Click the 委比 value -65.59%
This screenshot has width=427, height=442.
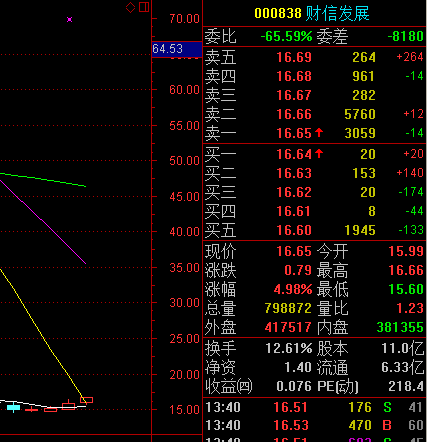[286, 36]
